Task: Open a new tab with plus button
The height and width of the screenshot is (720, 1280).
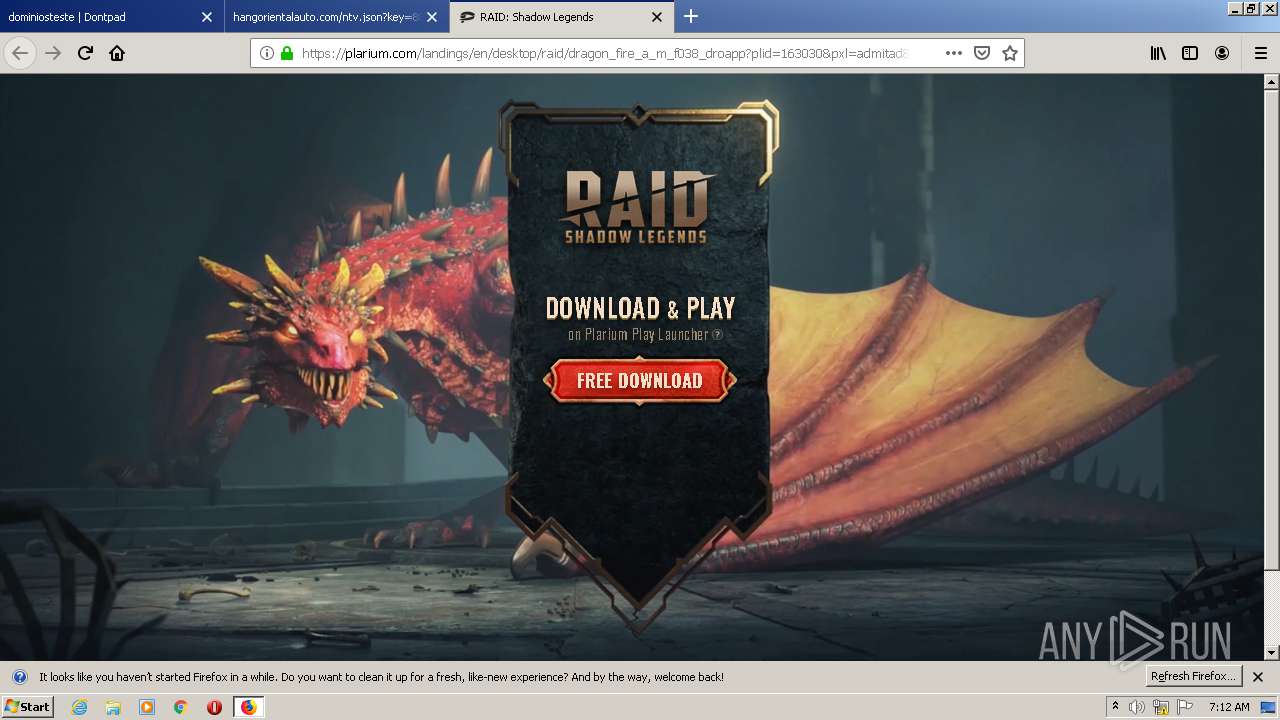Action: click(691, 16)
